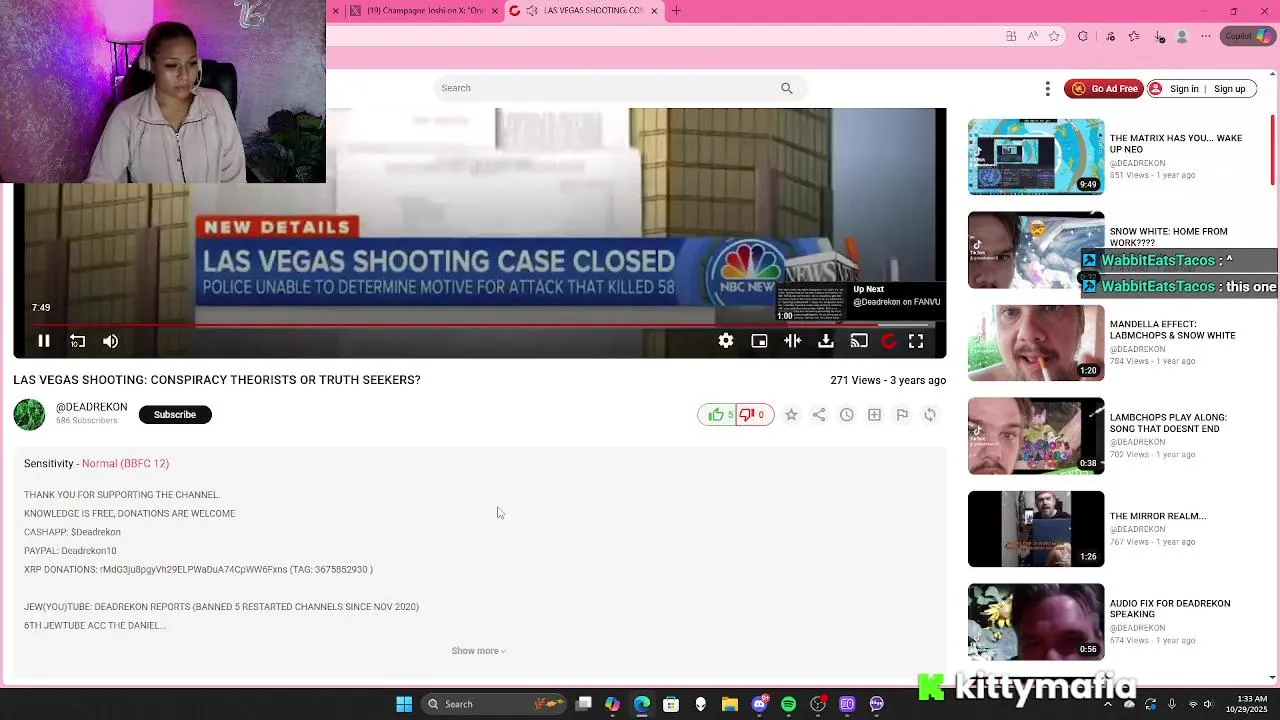
Task: Add page to favorites star
Action: tap(1054, 37)
